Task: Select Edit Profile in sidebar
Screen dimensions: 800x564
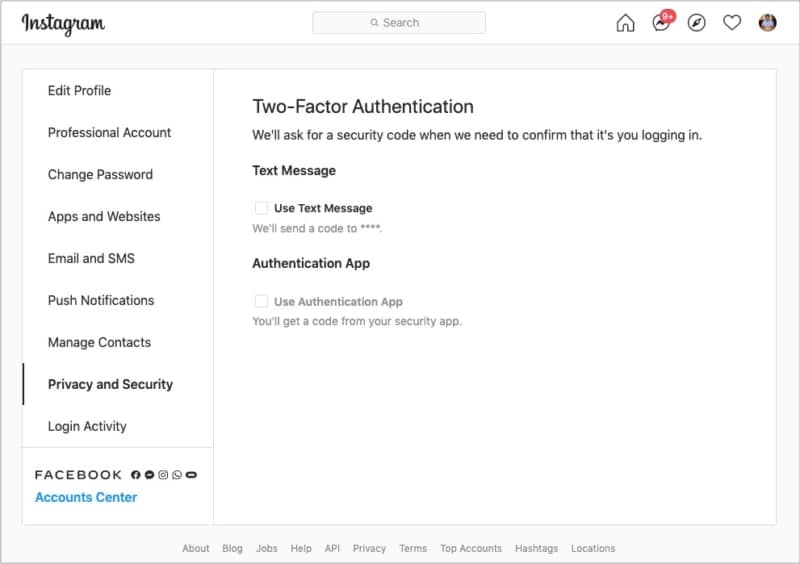Action: 80,90
